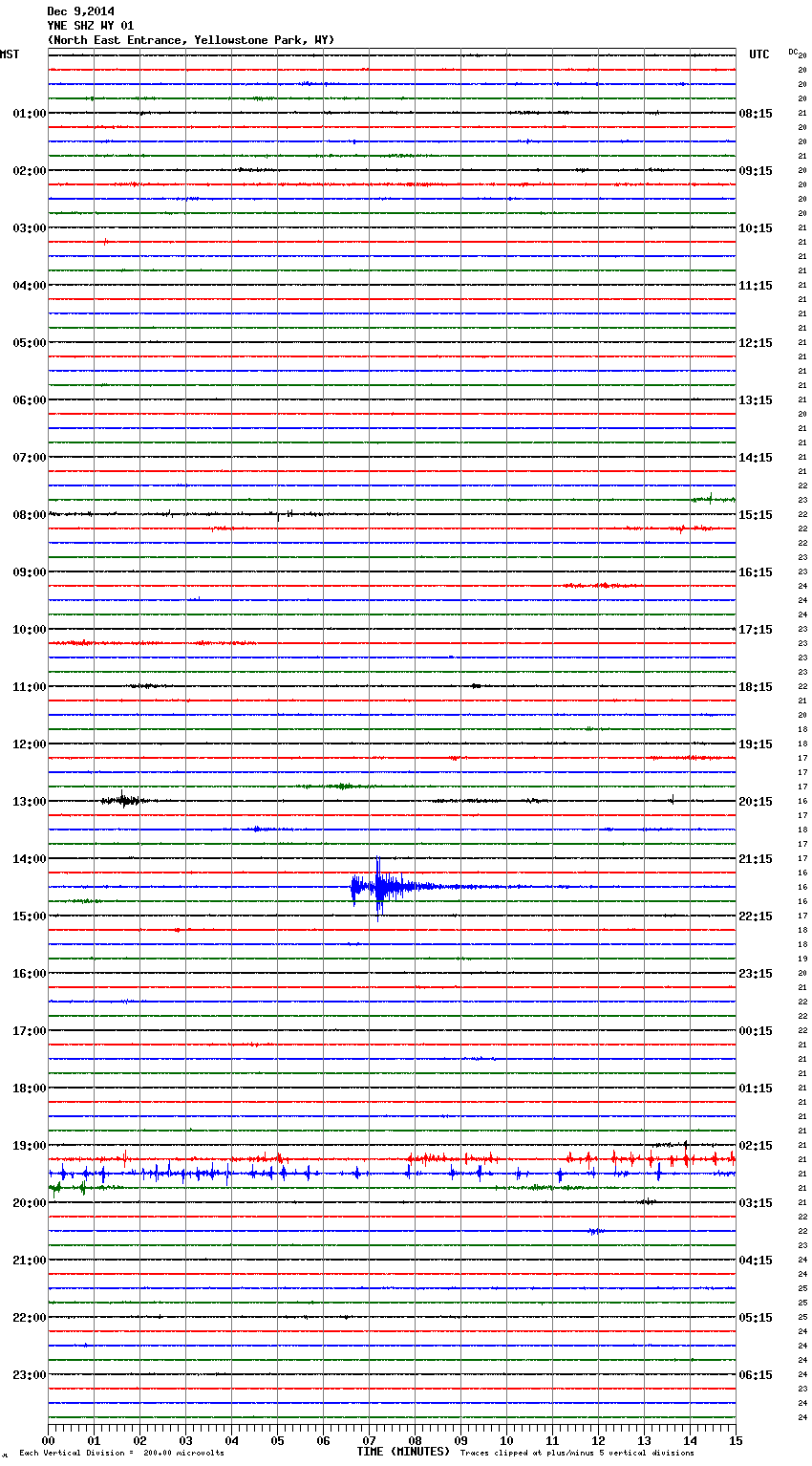Image resolution: width=812 pixels, height=1466 pixels.
Task: Click the "Traces clipped at plus/minus 5" footnote
Action: point(577,1454)
